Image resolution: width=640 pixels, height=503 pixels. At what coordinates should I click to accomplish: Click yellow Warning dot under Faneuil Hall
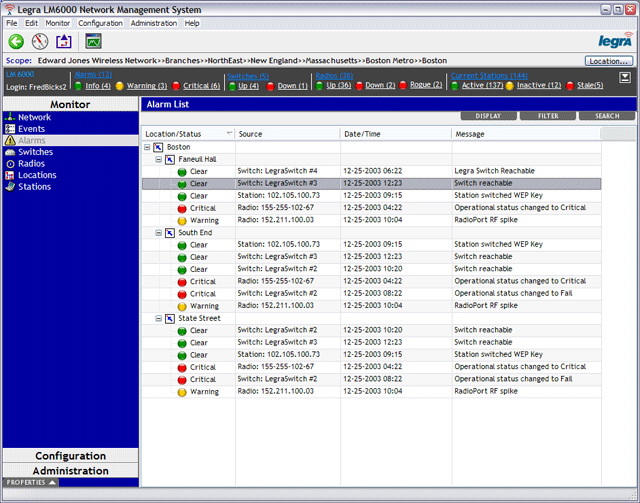coord(182,221)
